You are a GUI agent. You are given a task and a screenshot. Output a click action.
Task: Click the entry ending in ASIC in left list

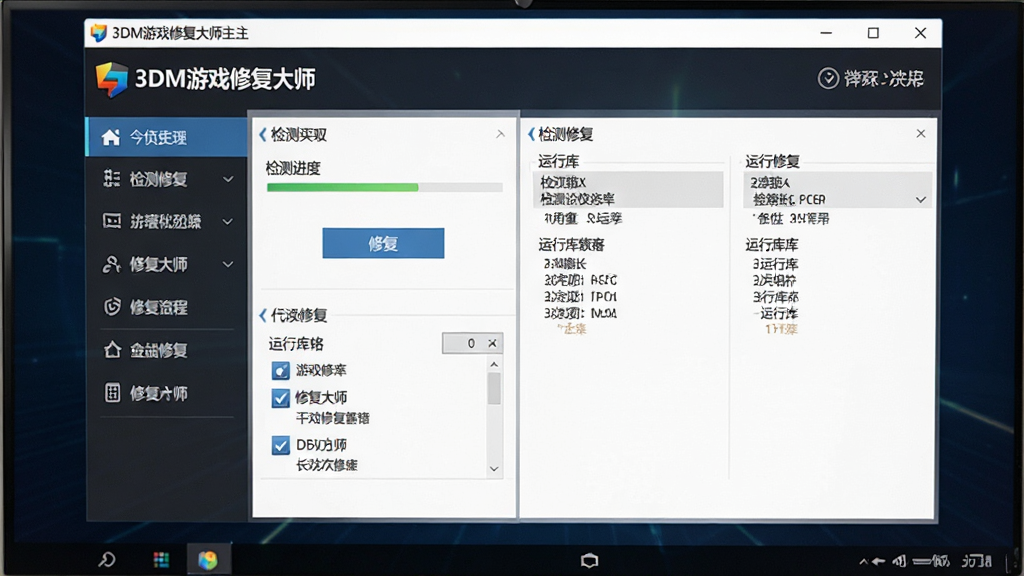tap(581, 280)
